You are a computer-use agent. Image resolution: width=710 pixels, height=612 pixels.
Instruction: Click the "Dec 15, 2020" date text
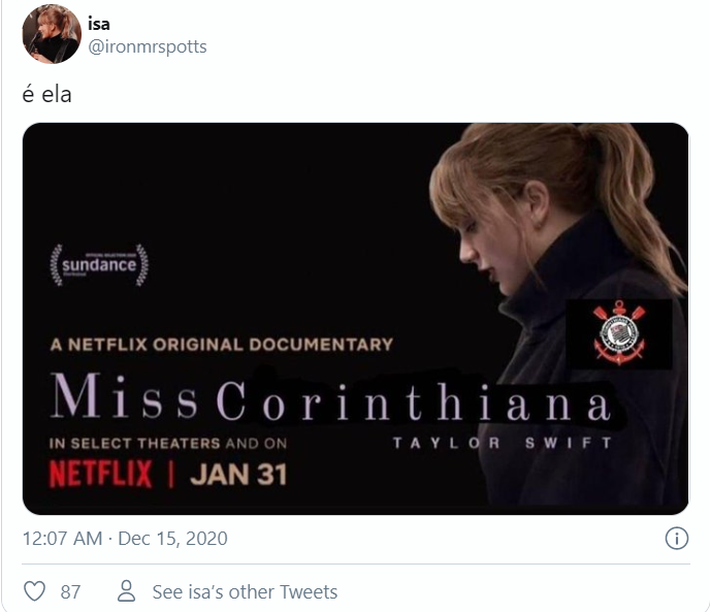tap(173, 539)
